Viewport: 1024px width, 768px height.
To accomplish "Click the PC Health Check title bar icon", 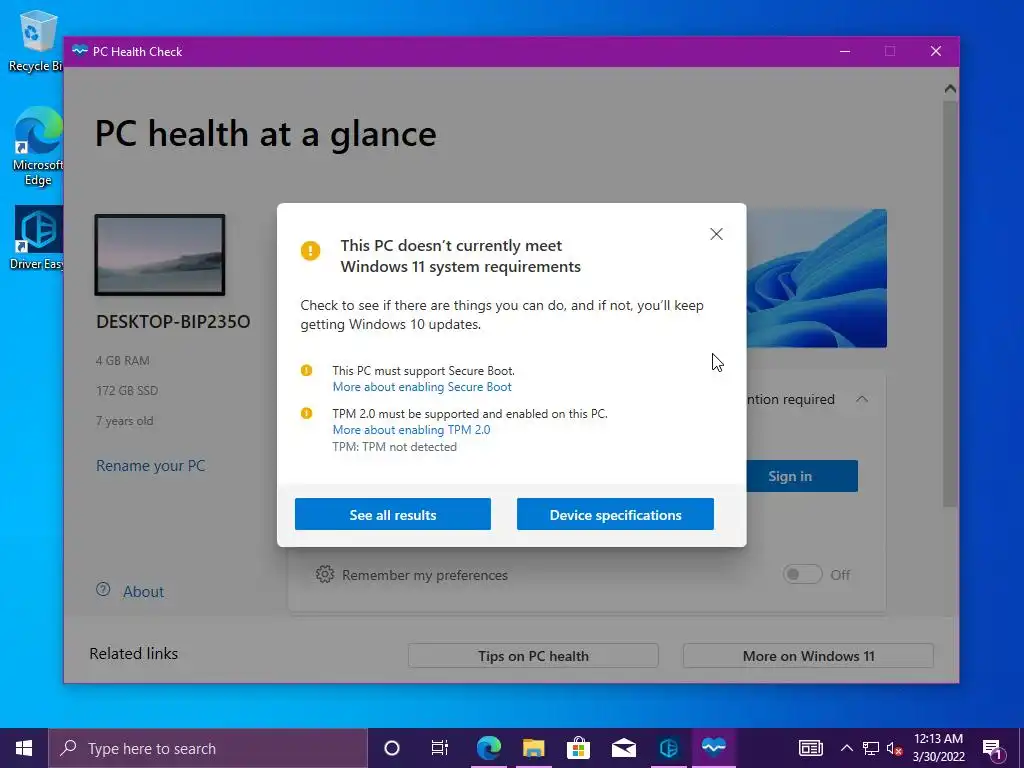I will (x=80, y=51).
